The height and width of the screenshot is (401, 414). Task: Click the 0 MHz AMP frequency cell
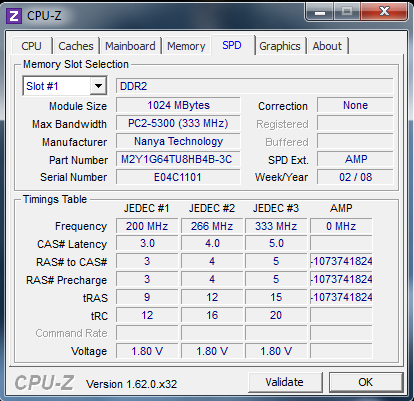coord(341,226)
